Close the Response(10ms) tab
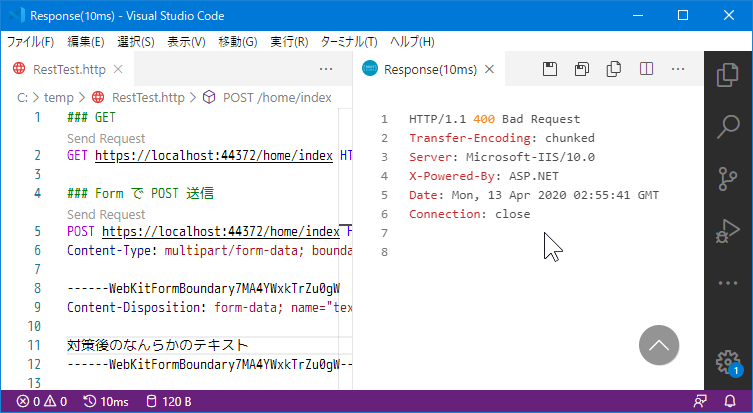The width and height of the screenshot is (753, 413). pyautogui.click(x=489, y=69)
